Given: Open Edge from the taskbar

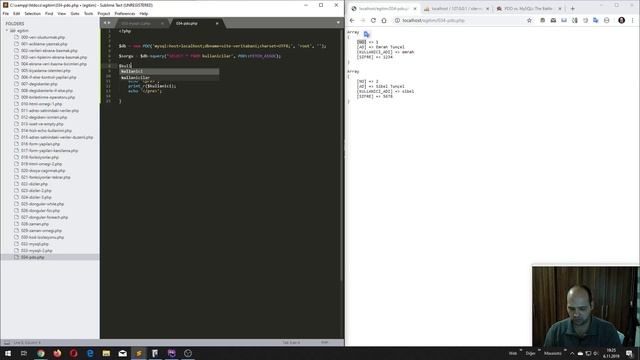Looking at the screenshot, I should 90,353.
